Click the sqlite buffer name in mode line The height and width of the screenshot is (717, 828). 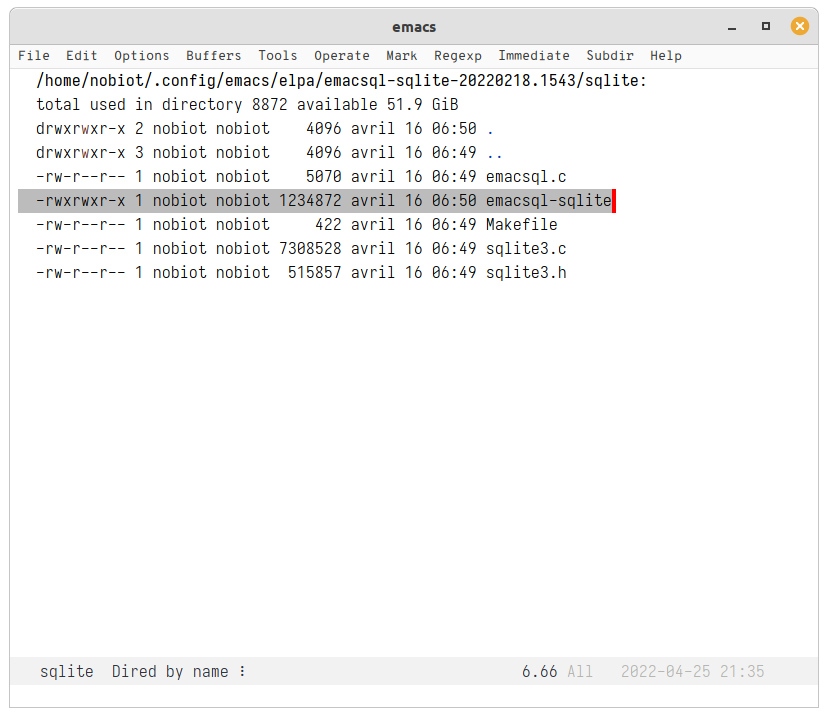pyautogui.click(x=66, y=671)
